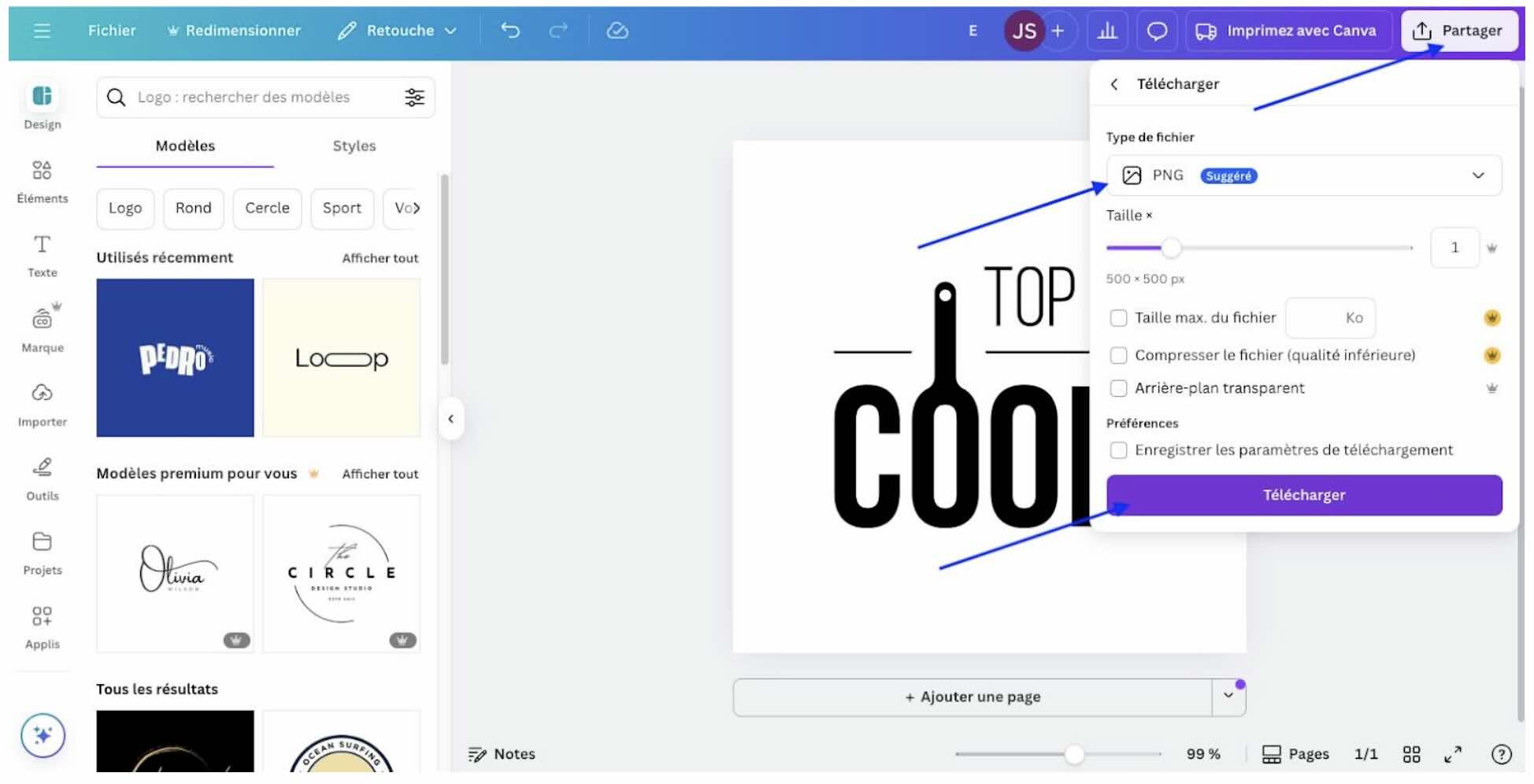Open the Éléments sidebar panel
Viewport: 1534px width, 784px height.
43,182
